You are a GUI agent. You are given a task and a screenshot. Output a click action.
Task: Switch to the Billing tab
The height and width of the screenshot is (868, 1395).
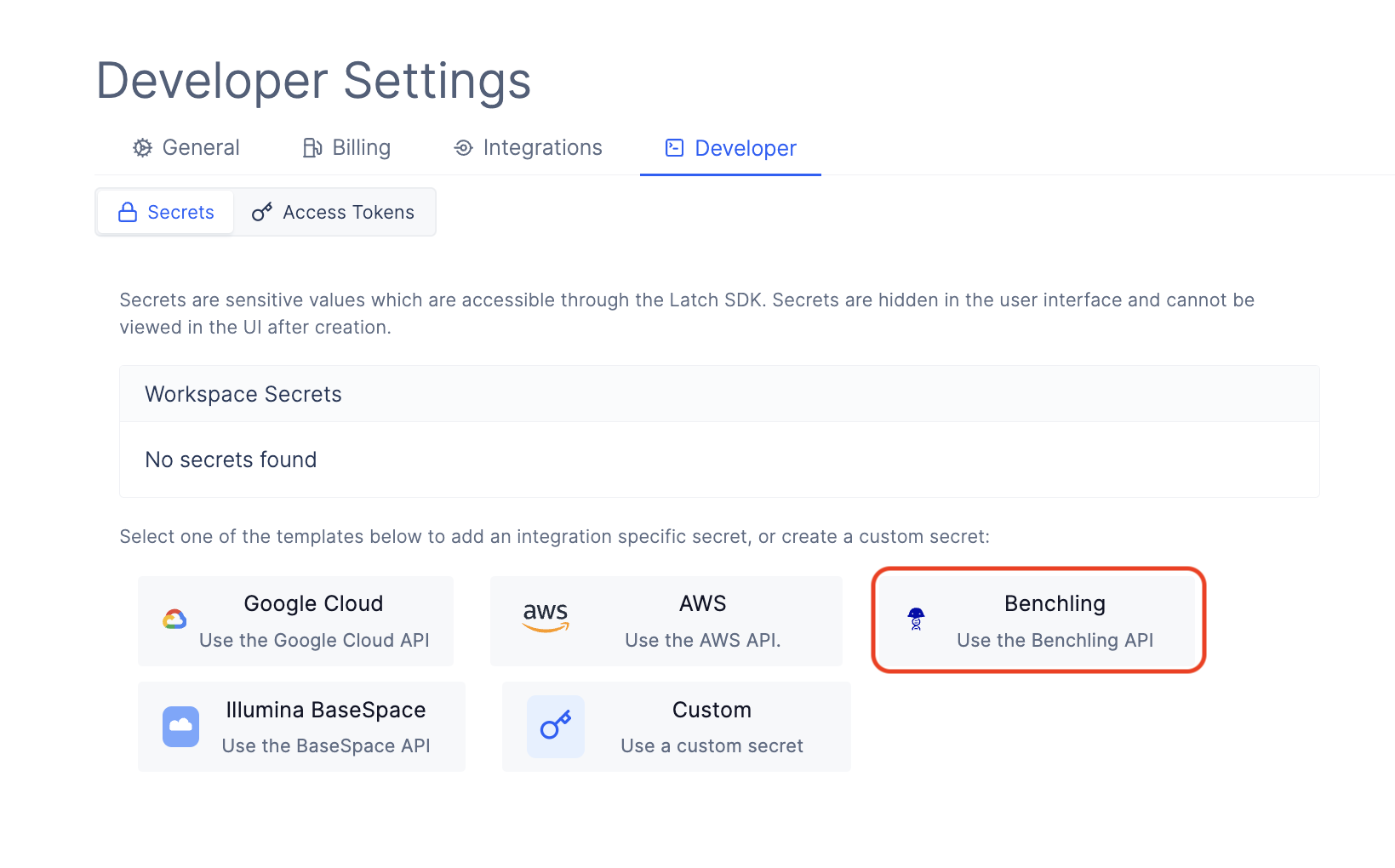346,148
